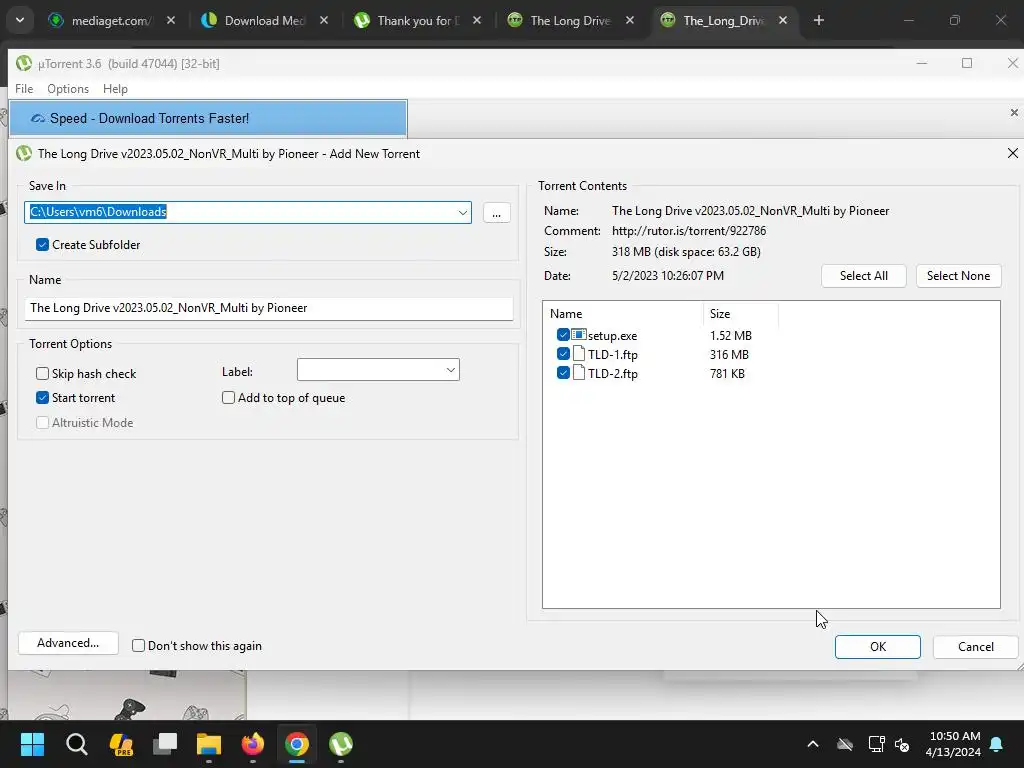Close the Download Med browser tab
1024x768 pixels.
324,20
